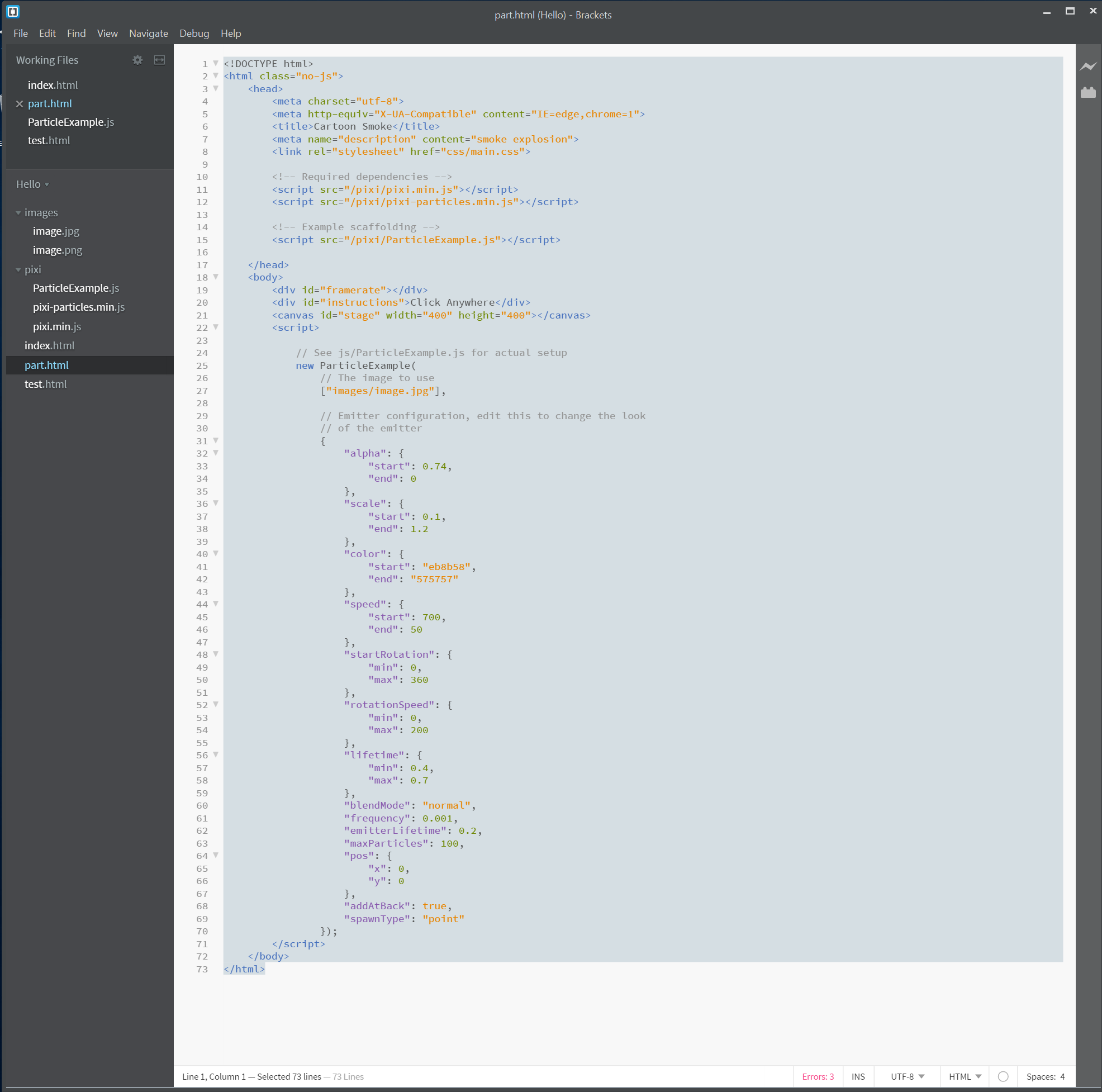
Task: Open pixi-particles.min.js in the file tree
Action: (79, 307)
